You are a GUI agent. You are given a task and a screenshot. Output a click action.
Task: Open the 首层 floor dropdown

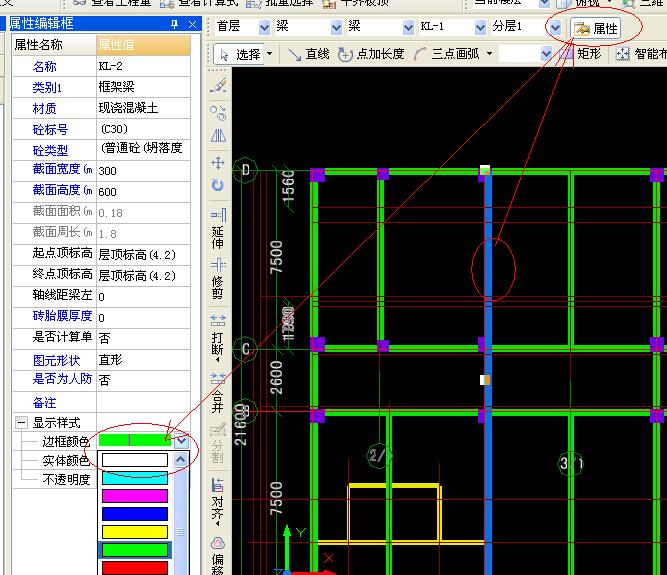(264, 28)
